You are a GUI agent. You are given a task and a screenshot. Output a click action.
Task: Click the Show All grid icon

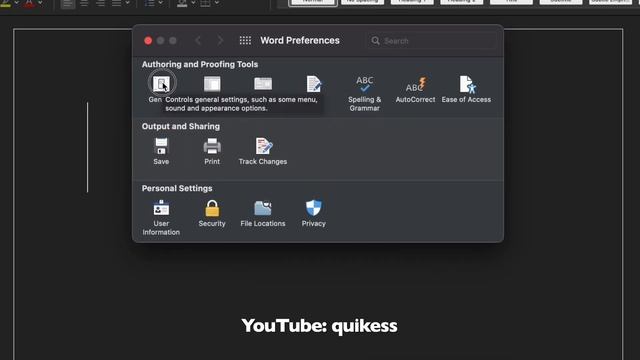[245, 40]
